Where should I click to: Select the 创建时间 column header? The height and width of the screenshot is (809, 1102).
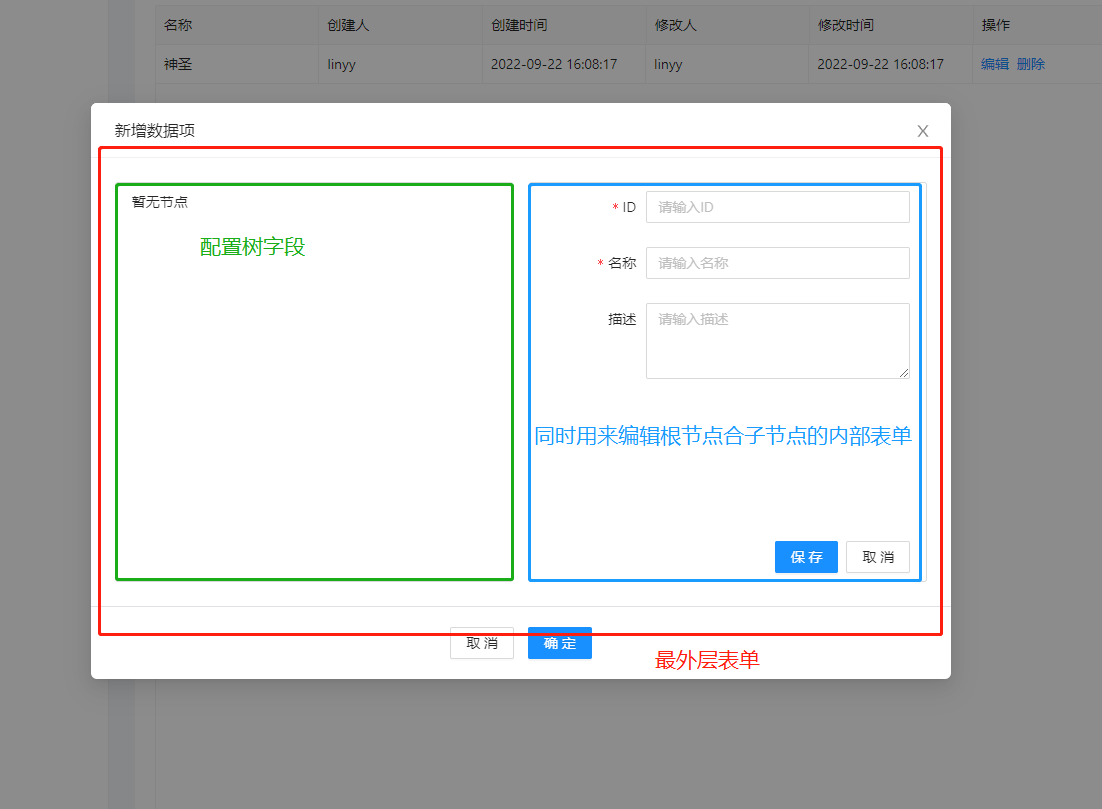click(x=518, y=25)
